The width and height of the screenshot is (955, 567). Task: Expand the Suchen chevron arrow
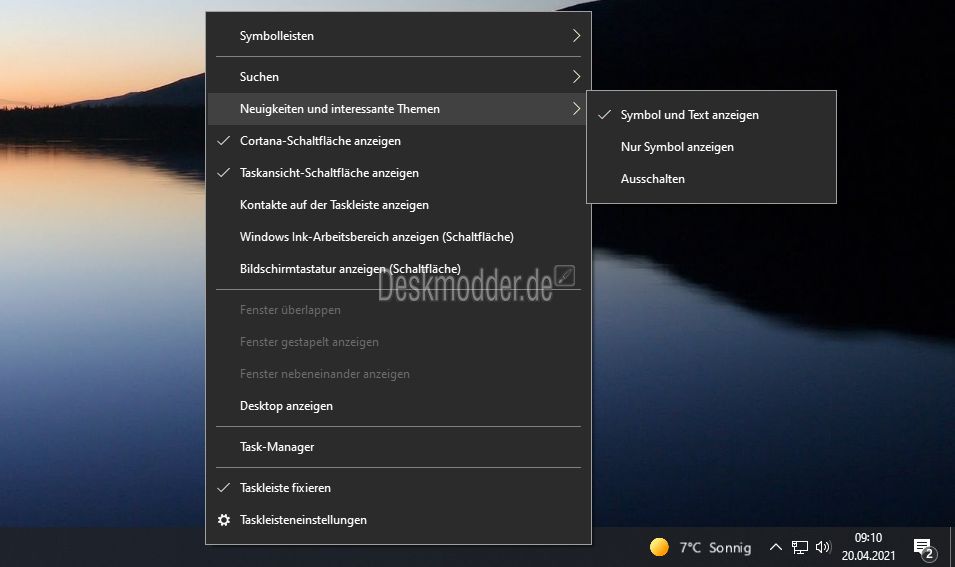pyautogui.click(x=576, y=77)
